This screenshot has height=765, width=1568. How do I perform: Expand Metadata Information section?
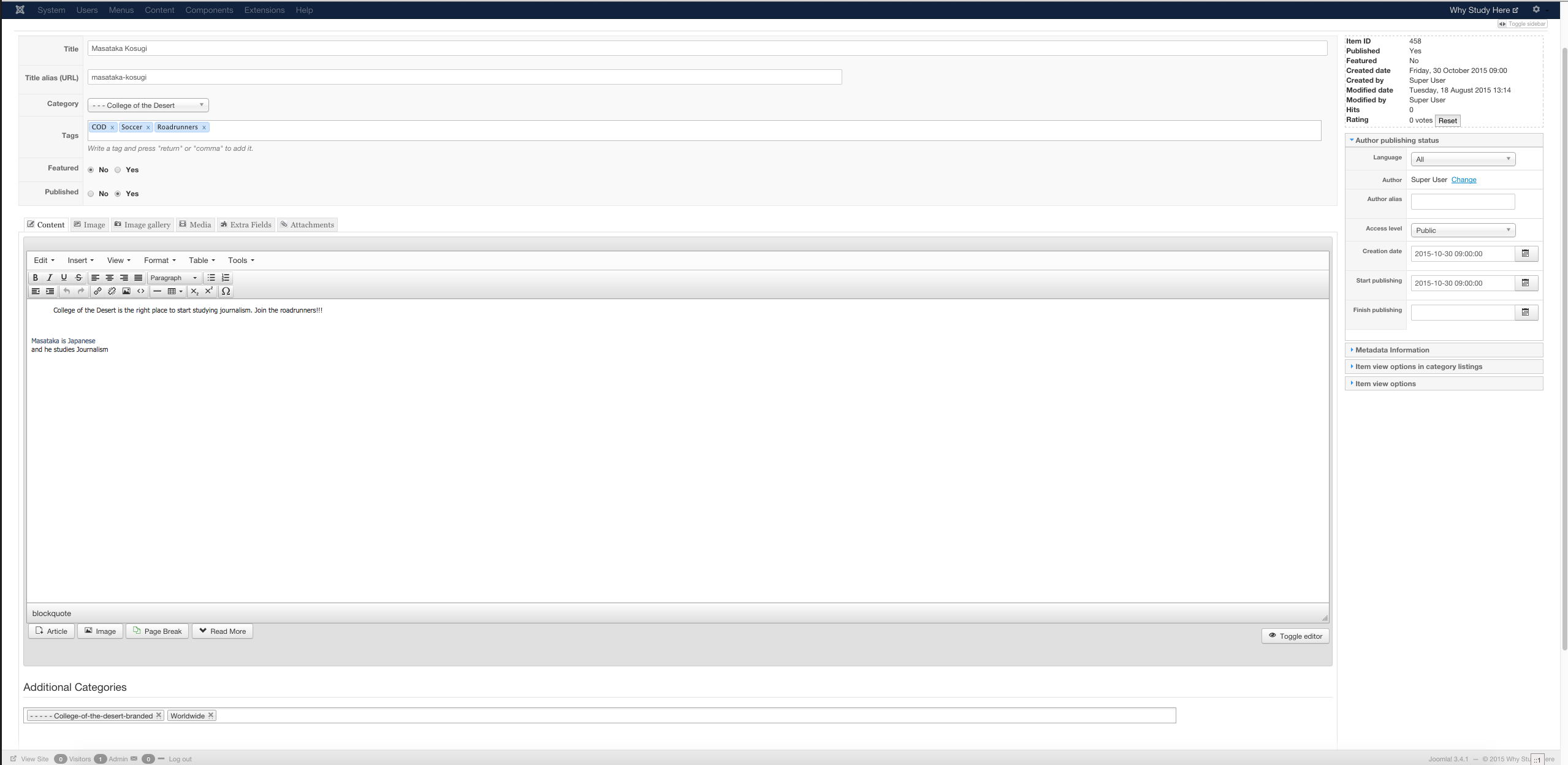(x=1391, y=350)
